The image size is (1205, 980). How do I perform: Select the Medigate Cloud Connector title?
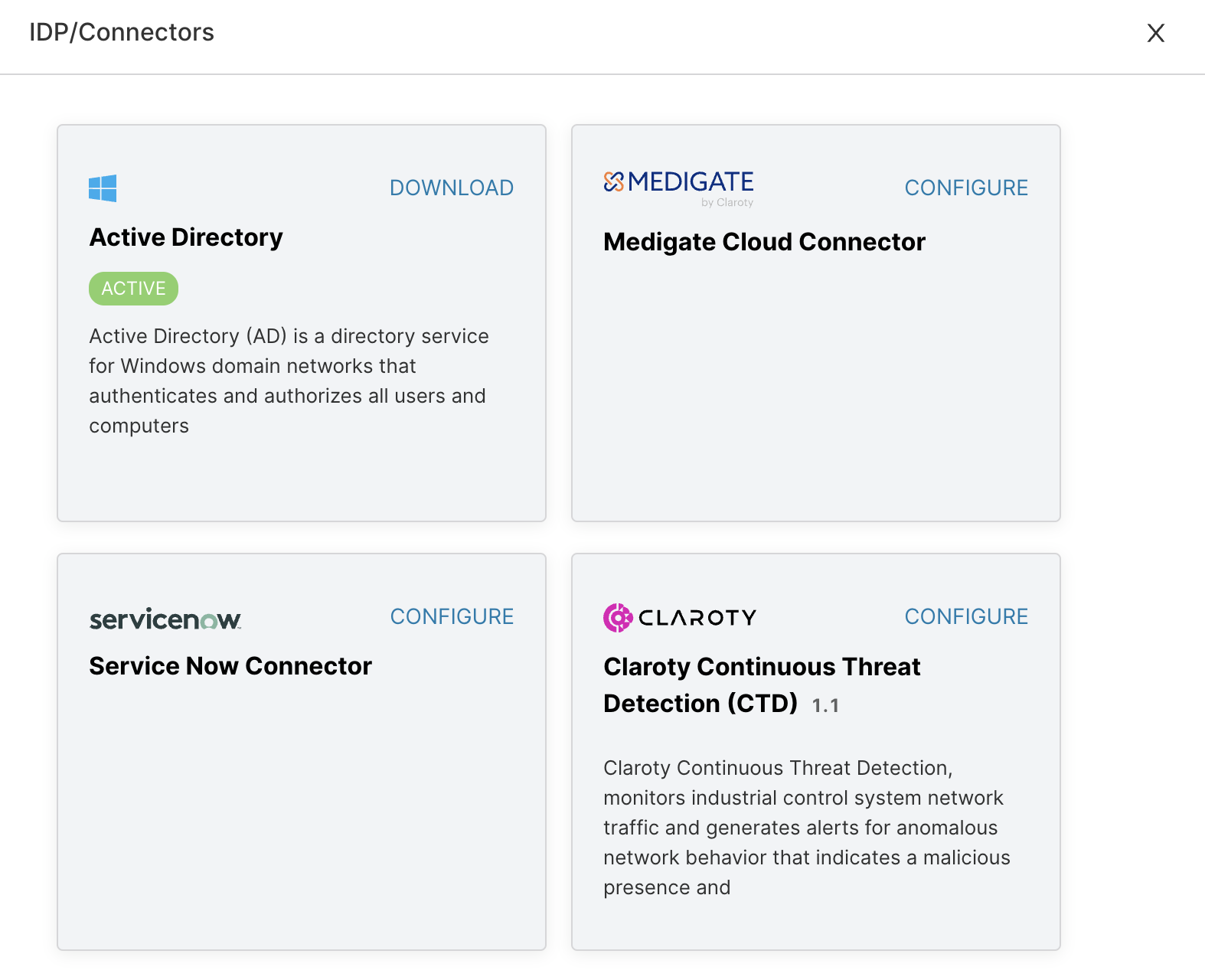tap(764, 242)
